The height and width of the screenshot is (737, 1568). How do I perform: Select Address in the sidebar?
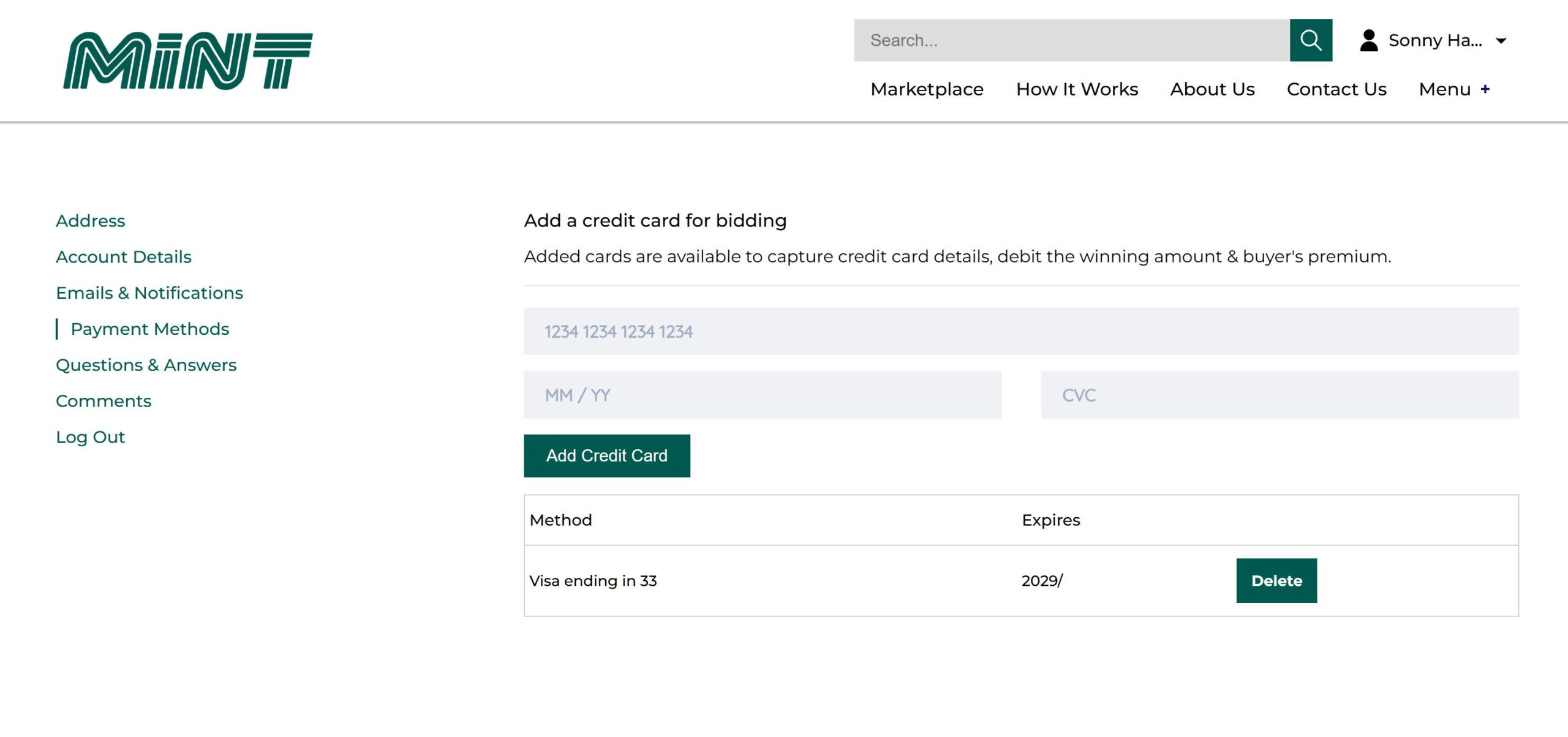91,221
